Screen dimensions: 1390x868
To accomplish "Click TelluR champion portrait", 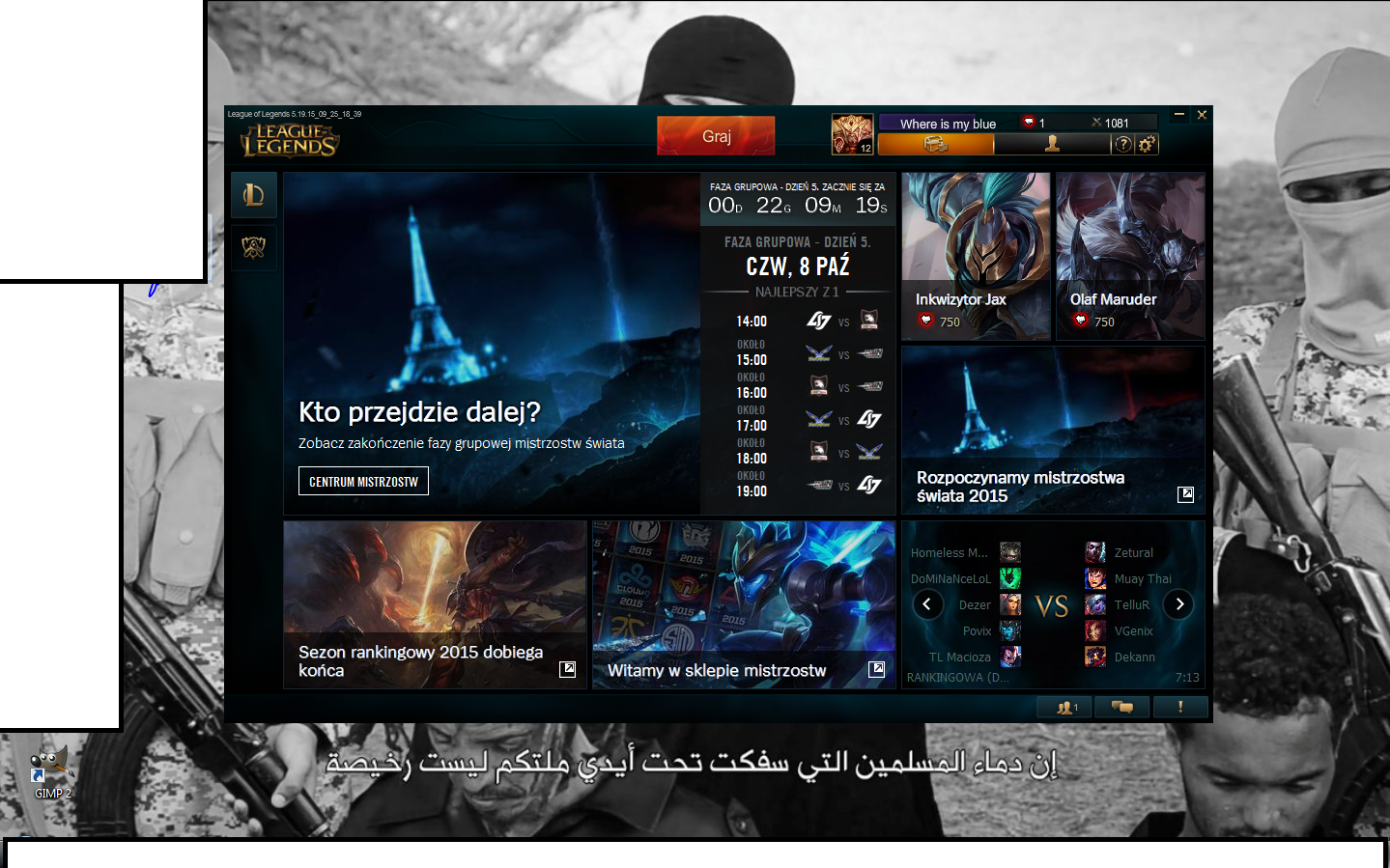I will (1095, 604).
